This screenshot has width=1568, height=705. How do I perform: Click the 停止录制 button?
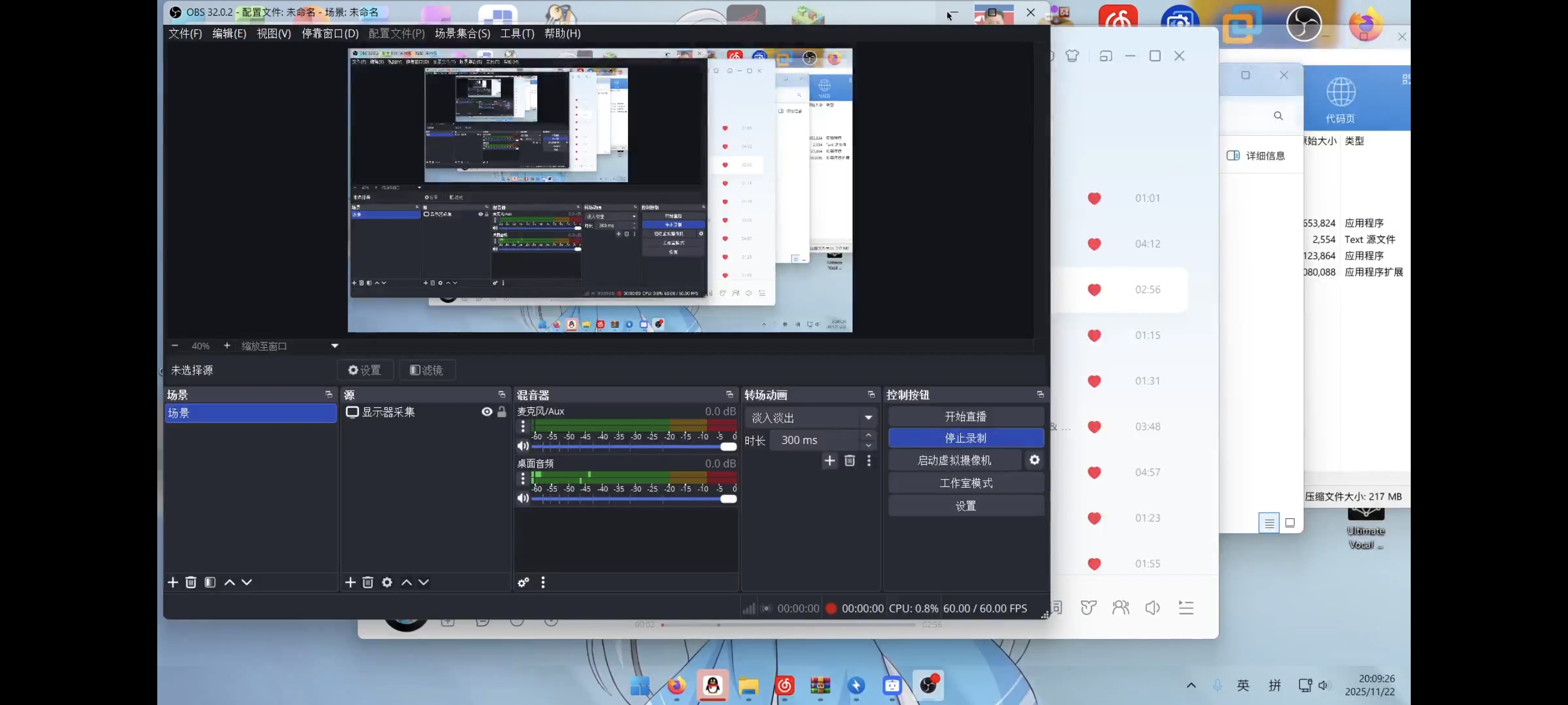pos(966,437)
